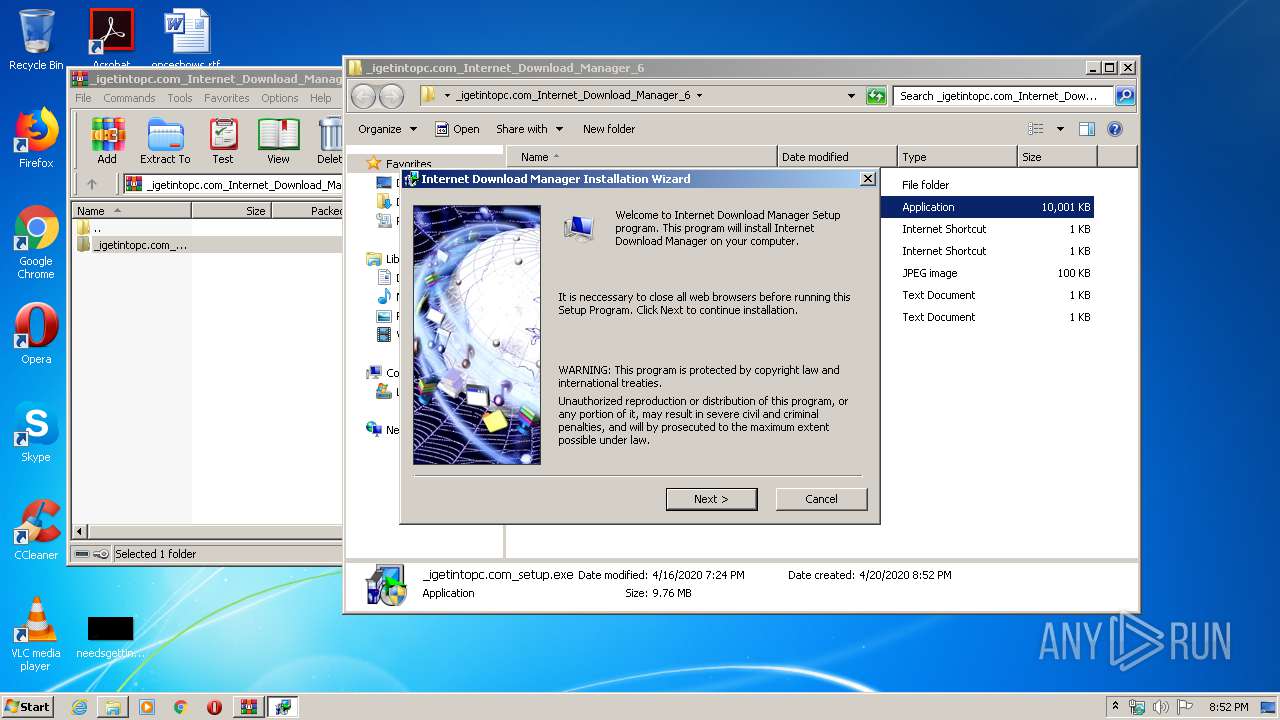Open the WinRAR File menu
The image size is (1280, 720).
(x=83, y=98)
